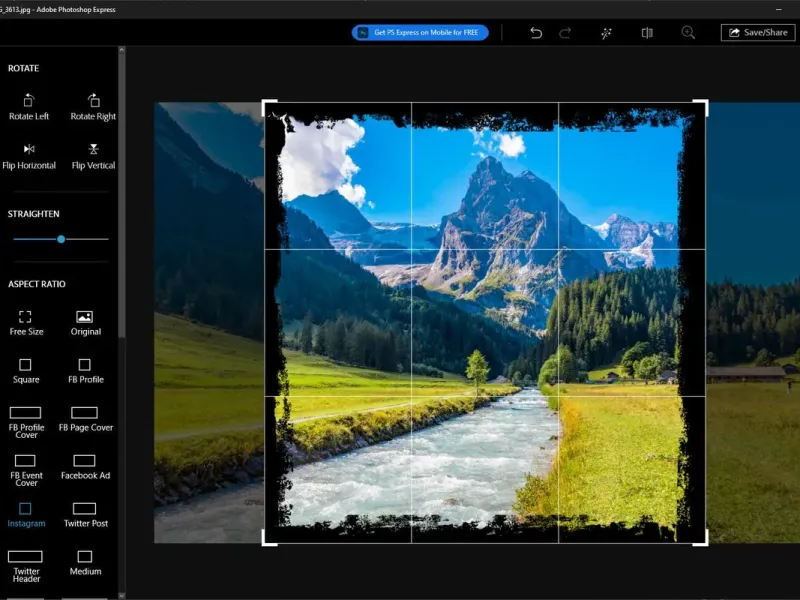Apply Flip Vertical to the photo
800x600 pixels.
click(x=93, y=157)
